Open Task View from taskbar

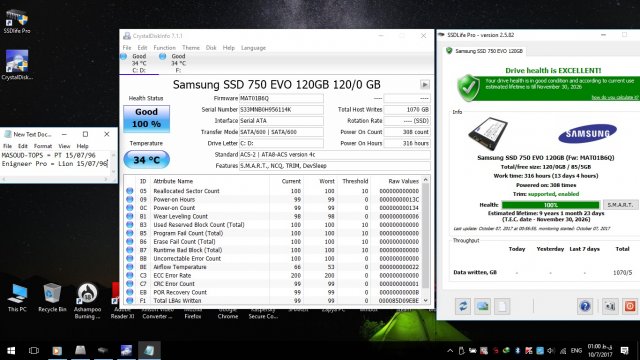[x=34, y=350]
